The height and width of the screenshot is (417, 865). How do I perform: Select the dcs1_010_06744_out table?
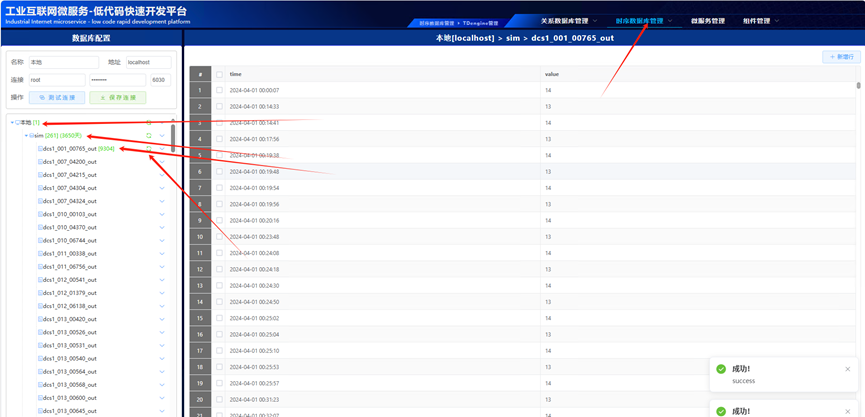click(x=70, y=240)
